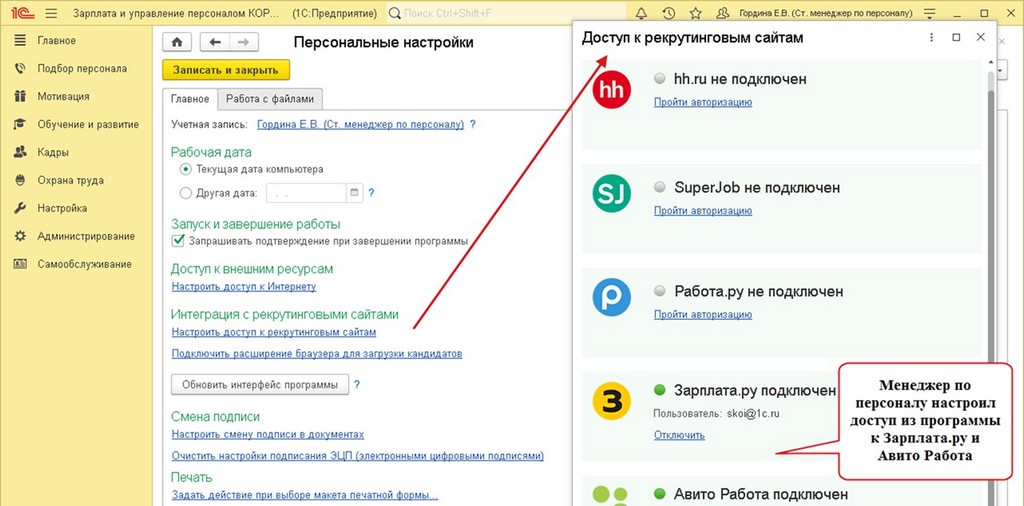Switch to the Главное tab
The width and height of the screenshot is (1024, 506).
(190, 99)
